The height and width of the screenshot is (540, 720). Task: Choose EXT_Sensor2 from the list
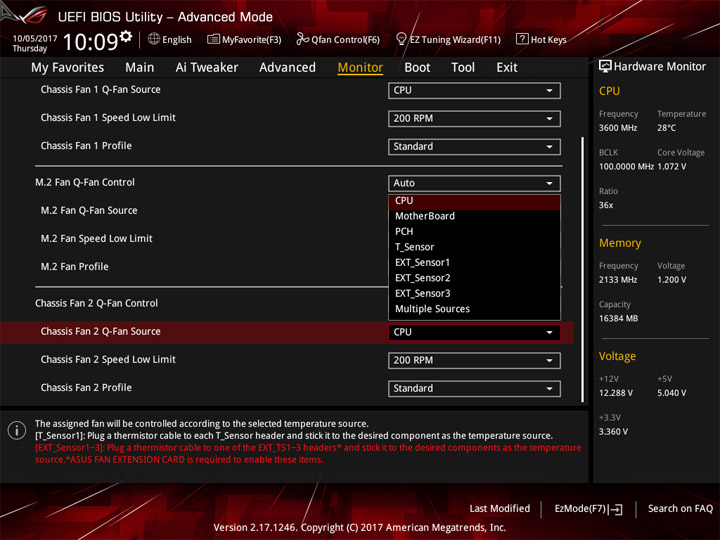[474, 278]
